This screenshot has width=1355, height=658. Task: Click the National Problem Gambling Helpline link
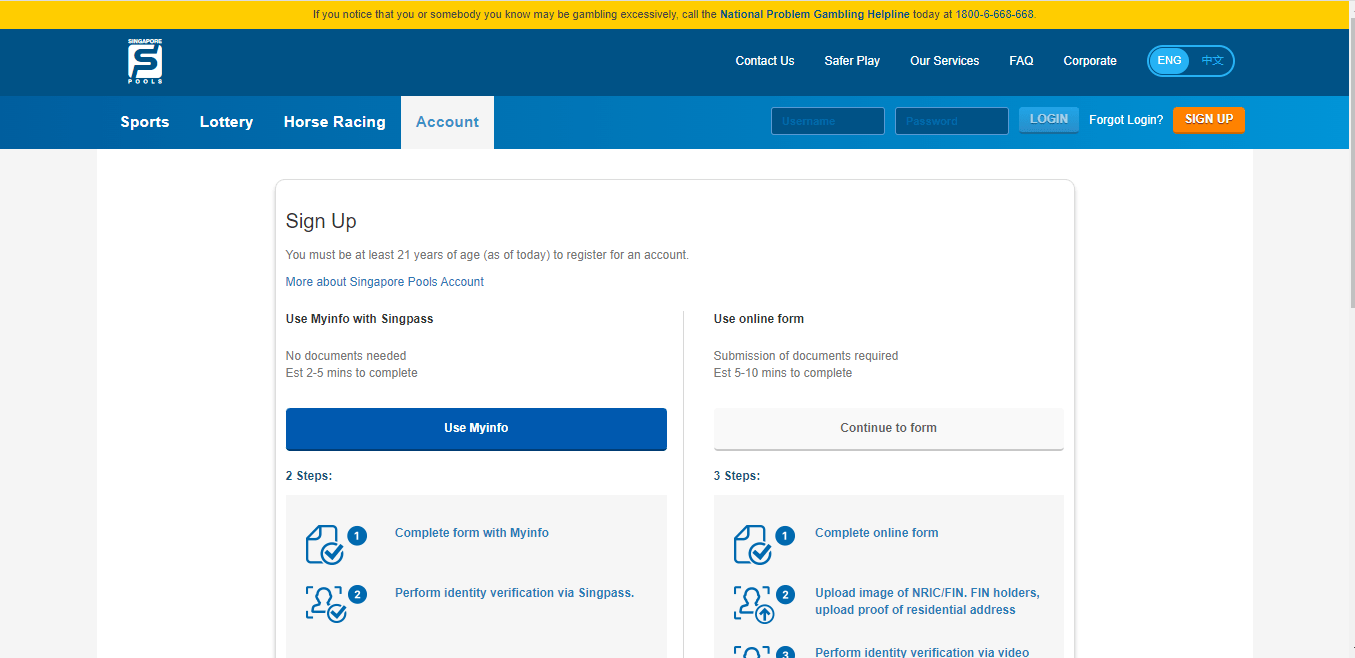(815, 15)
